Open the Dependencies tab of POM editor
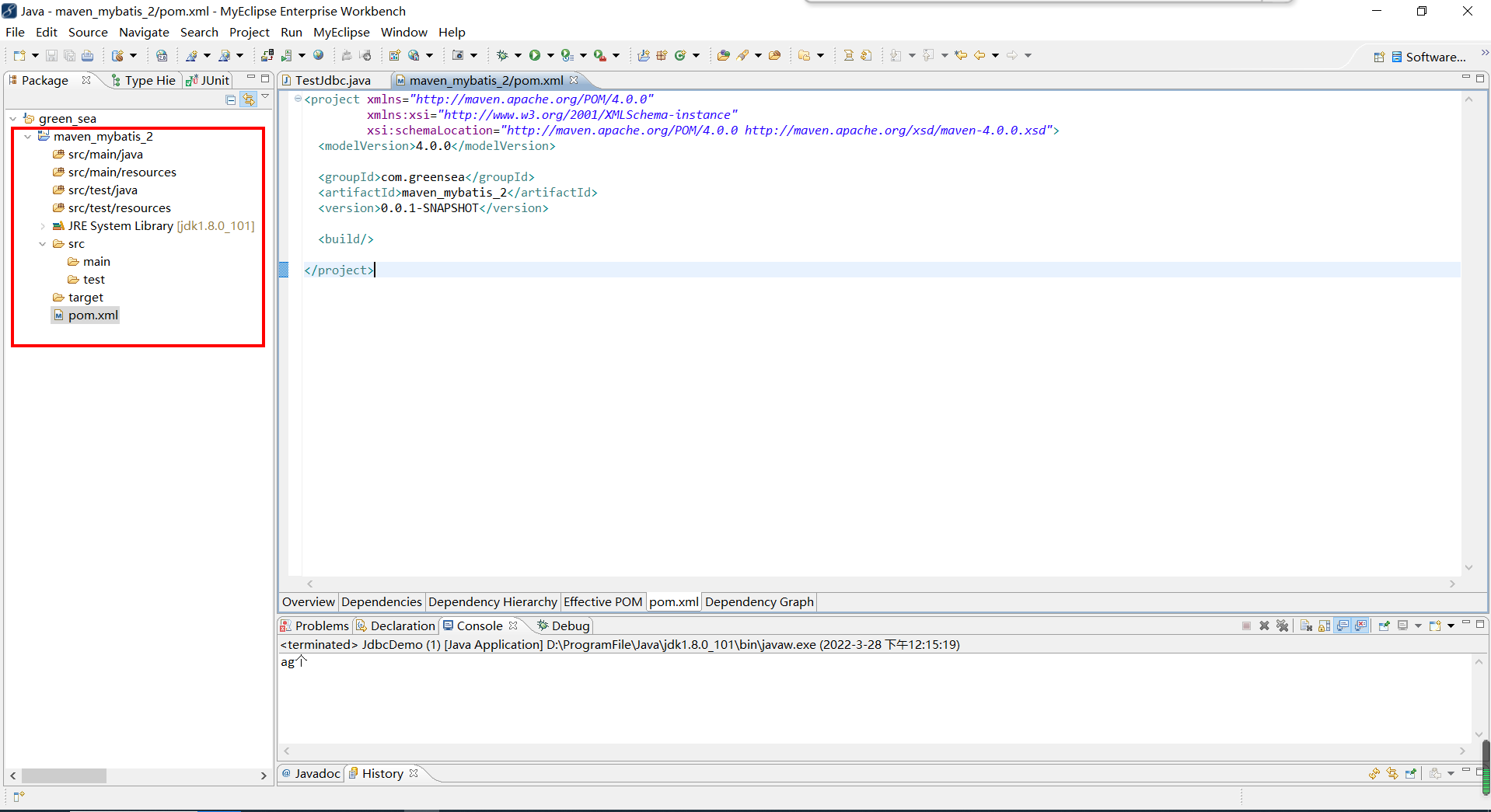 point(381,601)
